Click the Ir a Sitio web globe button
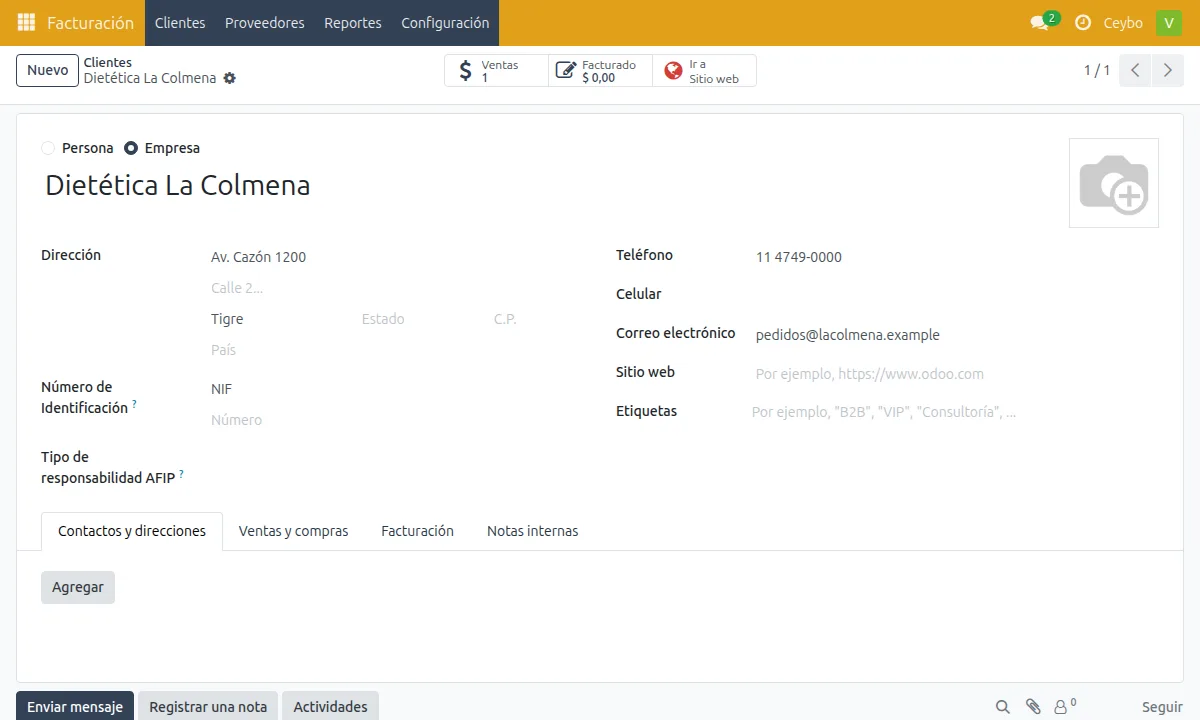The image size is (1200, 720). click(704, 70)
